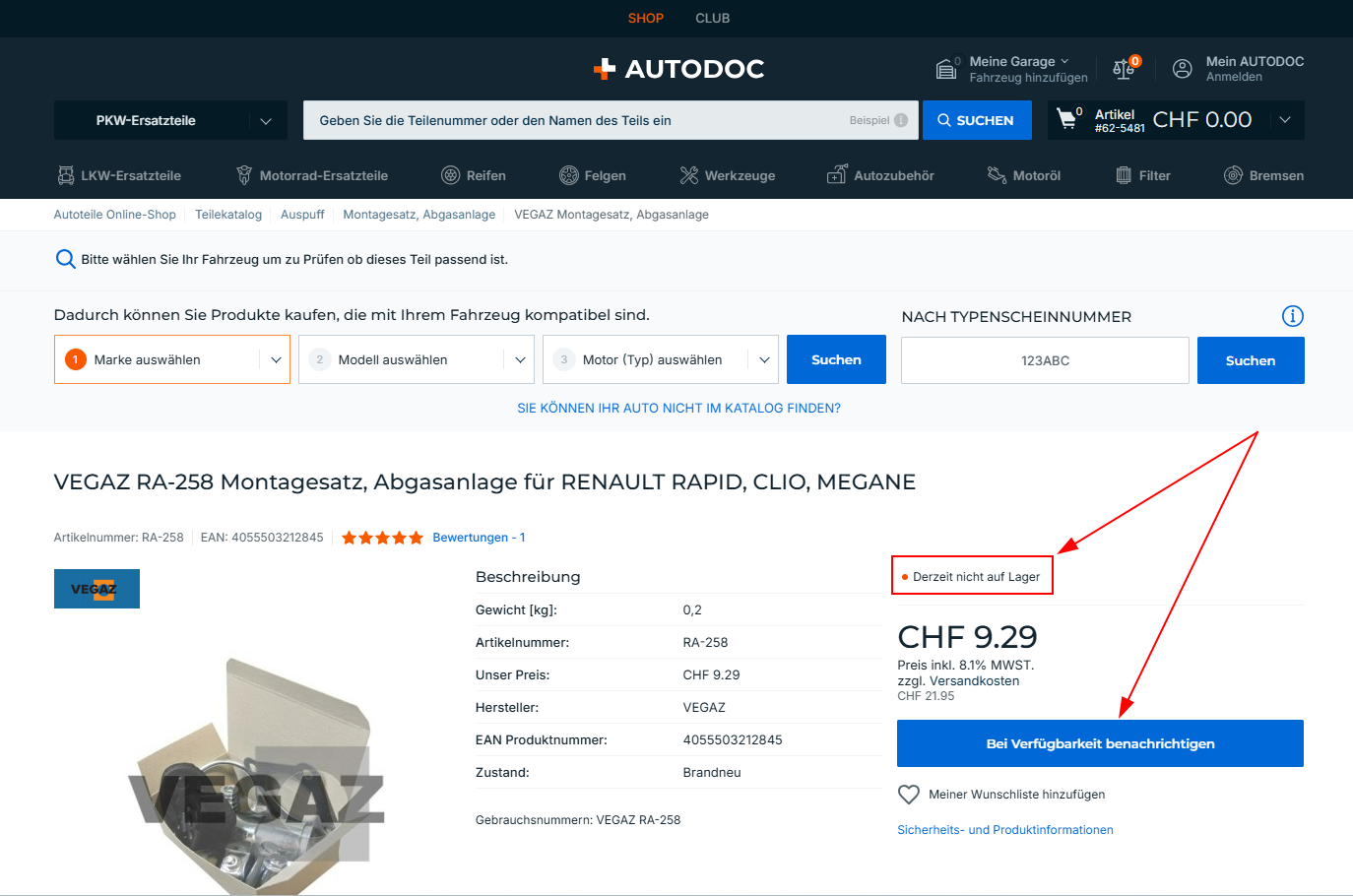The width and height of the screenshot is (1353, 896).
Task: Open the compare scales icon
Action: (1124, 69)
